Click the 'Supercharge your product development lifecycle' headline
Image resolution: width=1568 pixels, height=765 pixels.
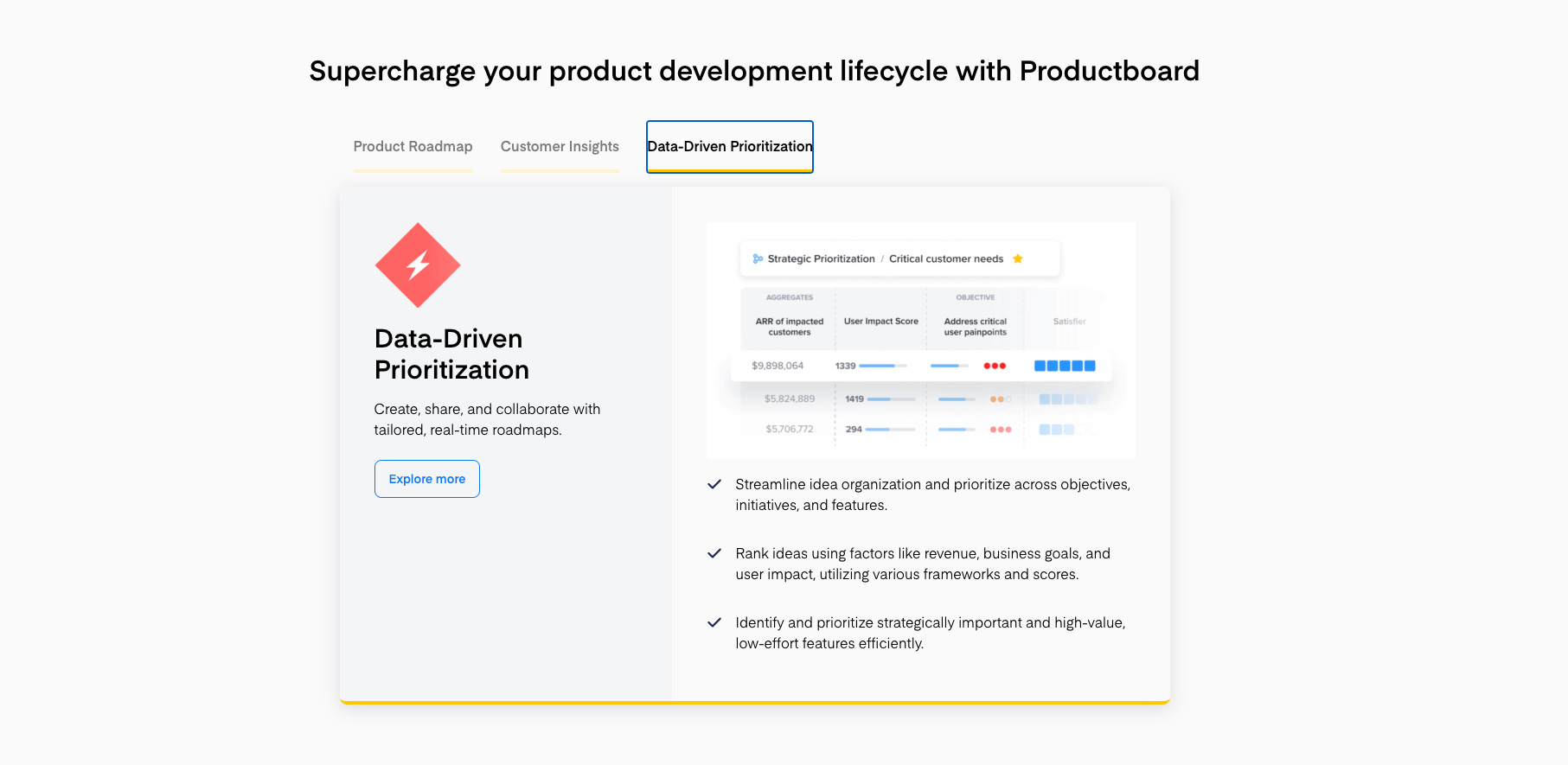click(x=754, y=71)
